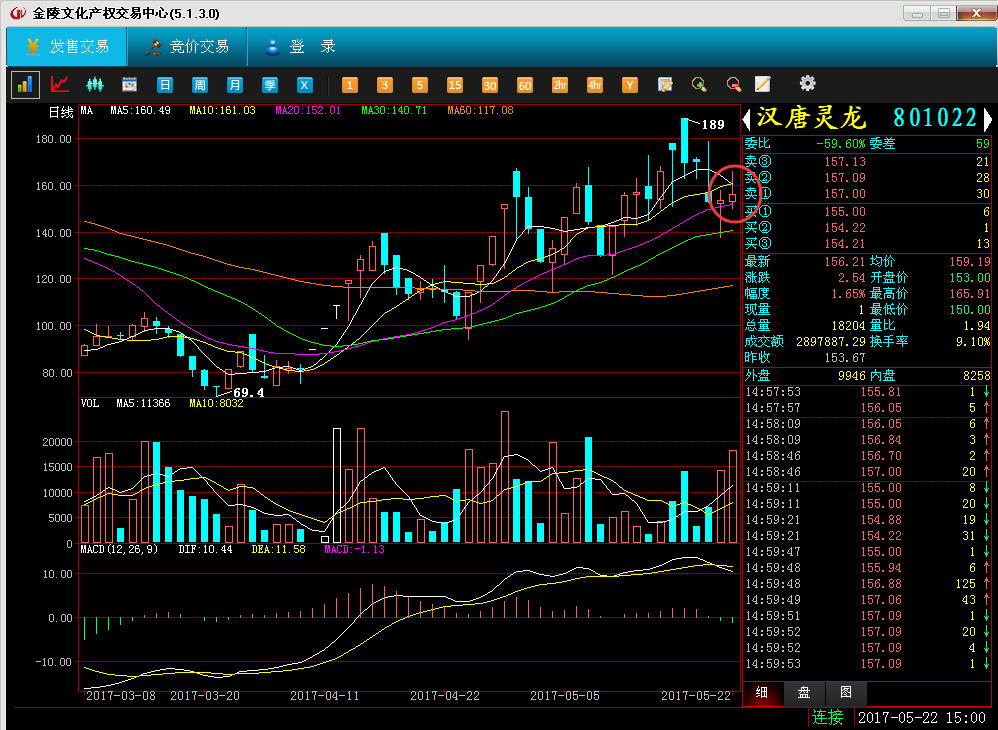Select the 15-minute chart button

click(x=454, y=85)
